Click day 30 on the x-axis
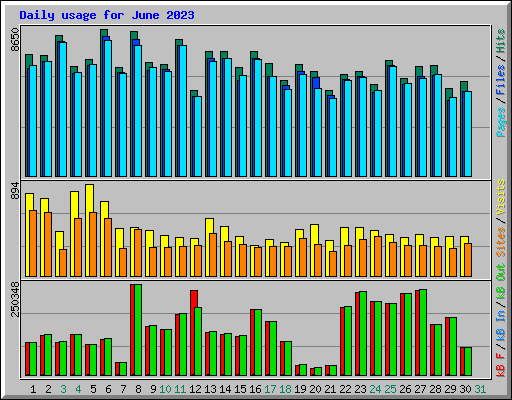The image size is (512, 400). (465, 389)
